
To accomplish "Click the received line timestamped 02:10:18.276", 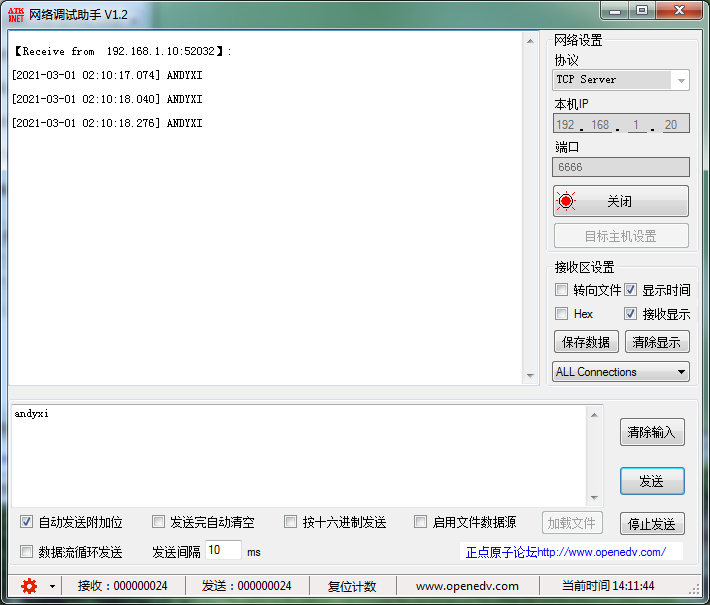I will click(x=107, y=123).
